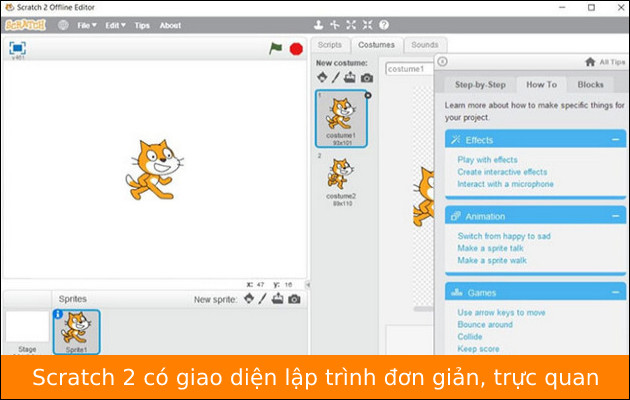
Task: Click the Scratch logo
Action: [x=25, y=25]
